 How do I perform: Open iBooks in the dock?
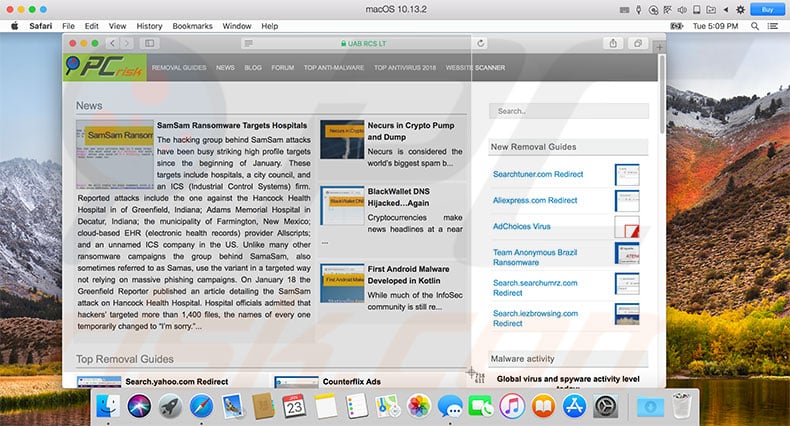[x=543, y=406]
